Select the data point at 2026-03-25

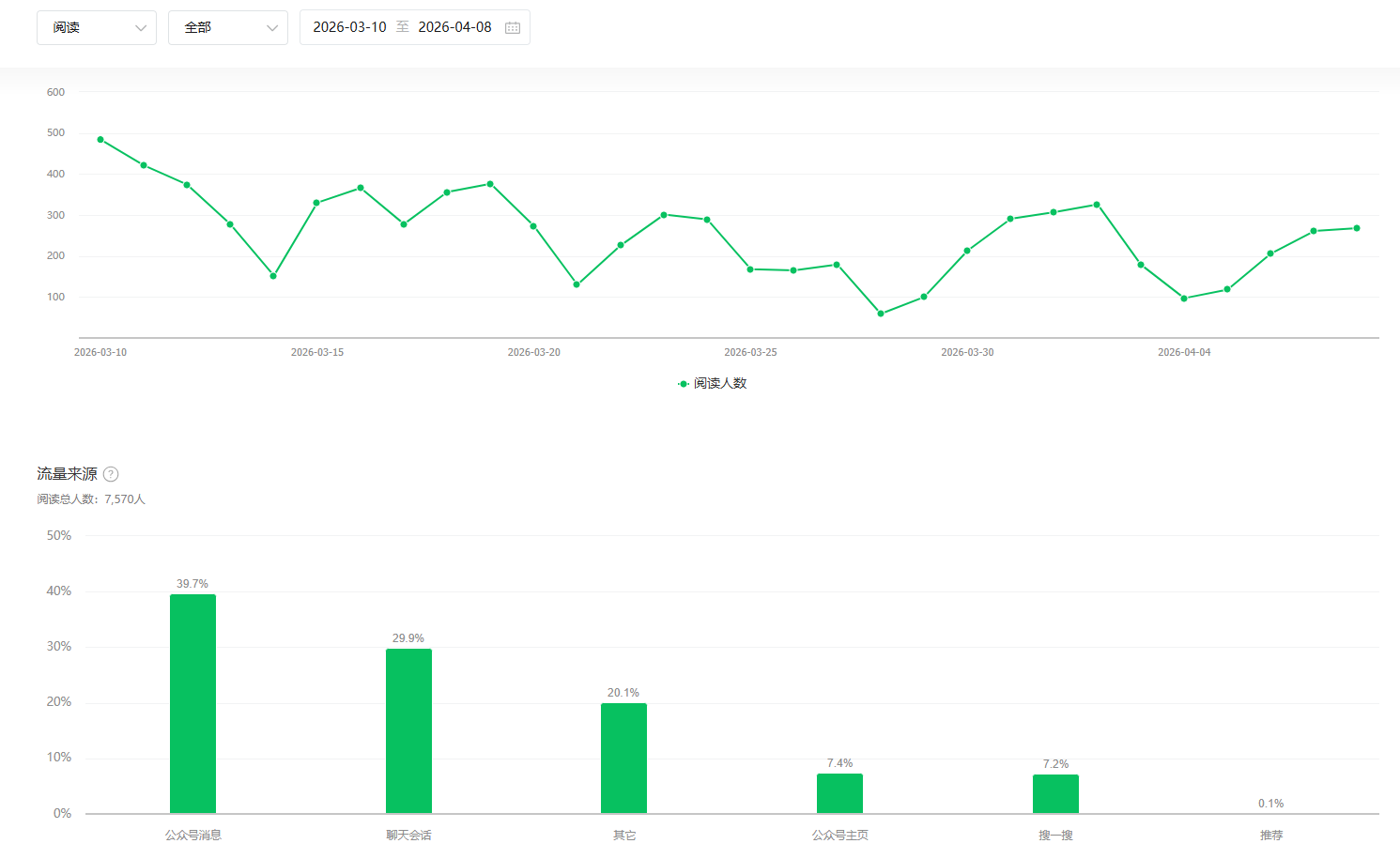click(x=750, y=269)
